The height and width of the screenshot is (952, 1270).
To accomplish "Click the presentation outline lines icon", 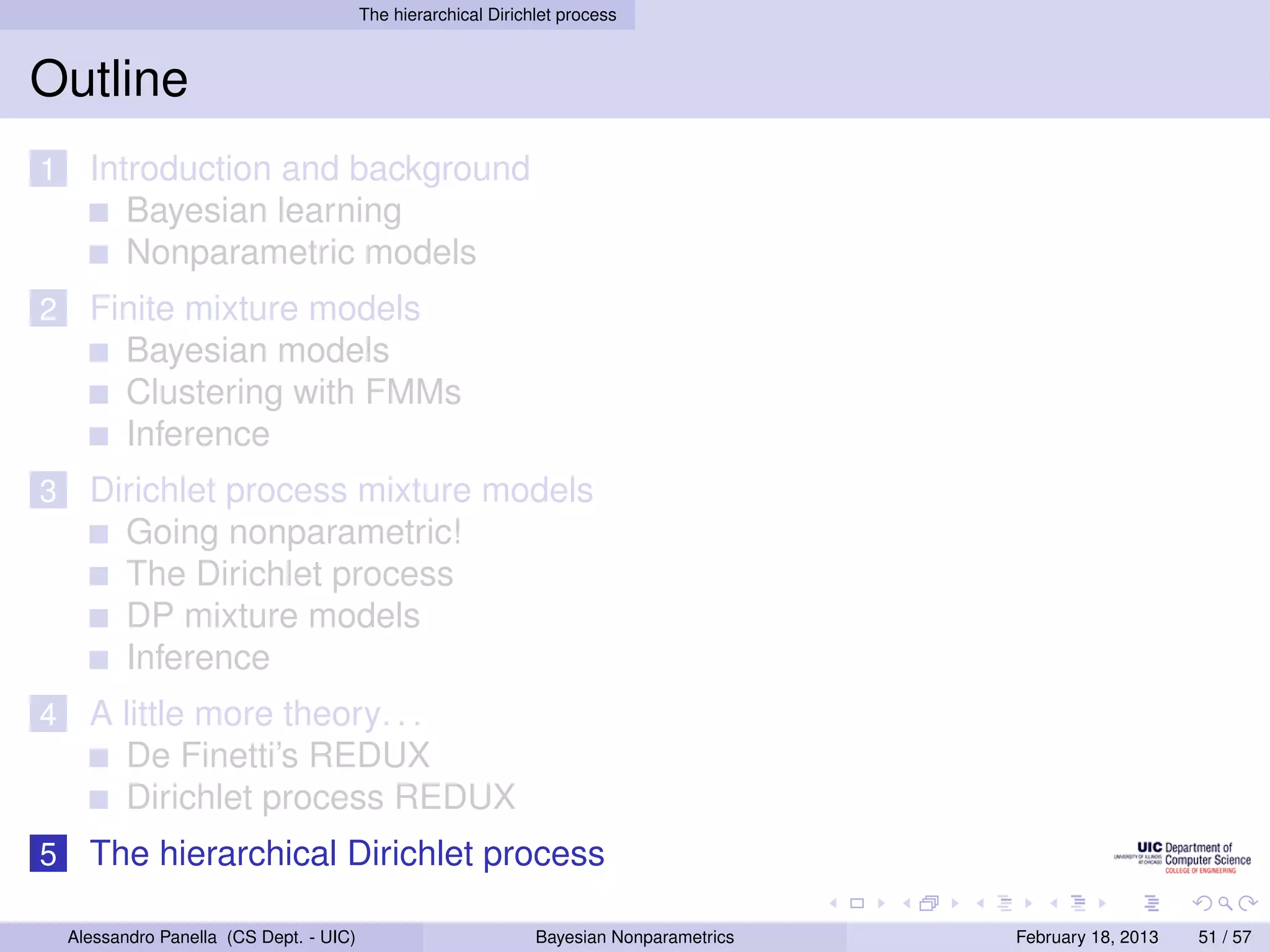I will click(x=1152, y=903).
